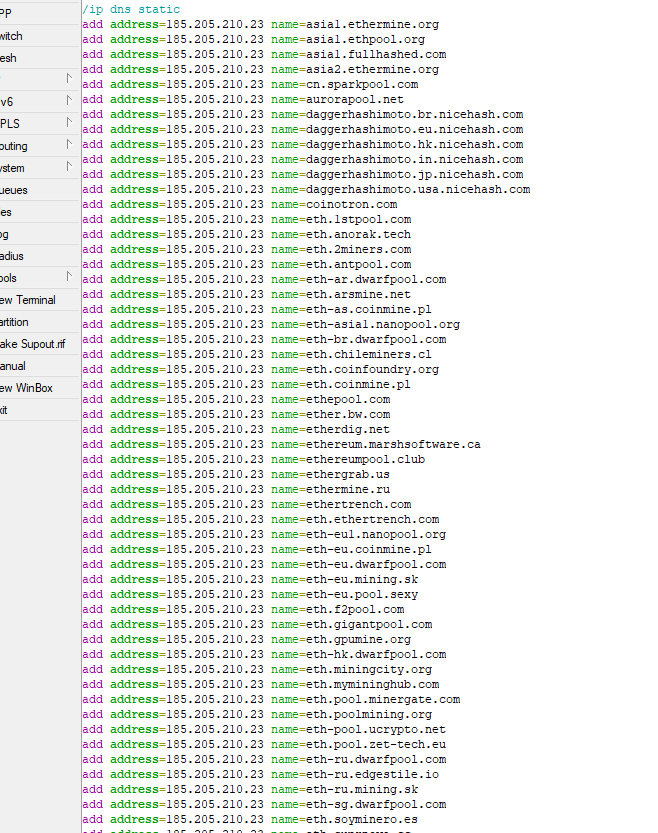Select the daggerhashimoto.eu.nicehash.com line
658x833 pixels.
click(x=303, y=129)
